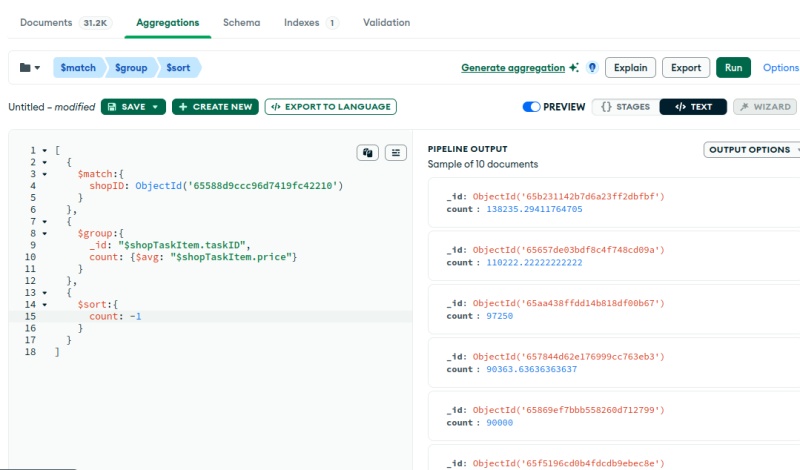Select the $group stage chip in pipeline
Image resolution: width=800 pixels, height=470 pixels.
coord(132,68)
